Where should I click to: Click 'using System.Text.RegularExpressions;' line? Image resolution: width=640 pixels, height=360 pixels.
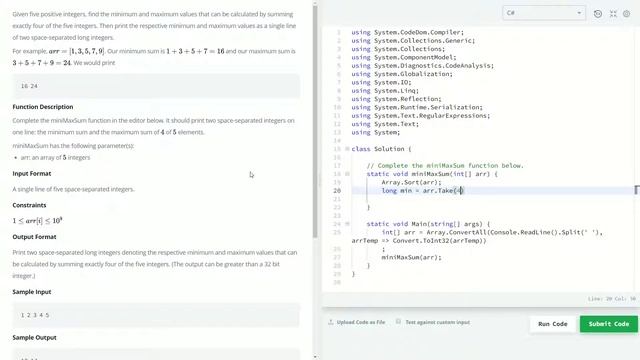tap(420, 116)
